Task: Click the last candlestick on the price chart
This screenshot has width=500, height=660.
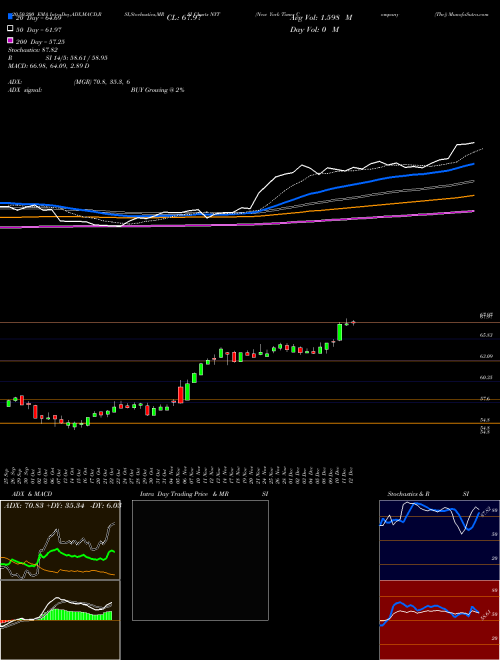Action: tap(353, 323)
